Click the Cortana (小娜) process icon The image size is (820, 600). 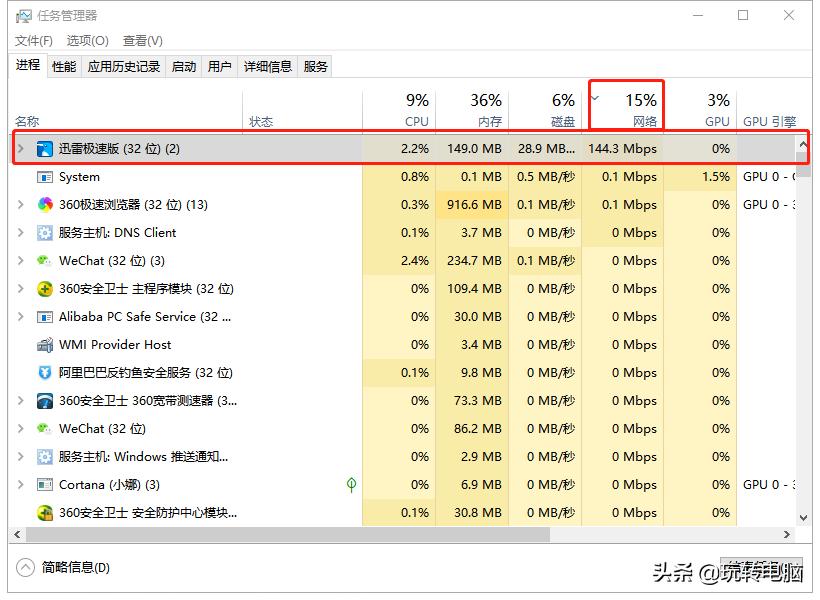coord(43,484)
